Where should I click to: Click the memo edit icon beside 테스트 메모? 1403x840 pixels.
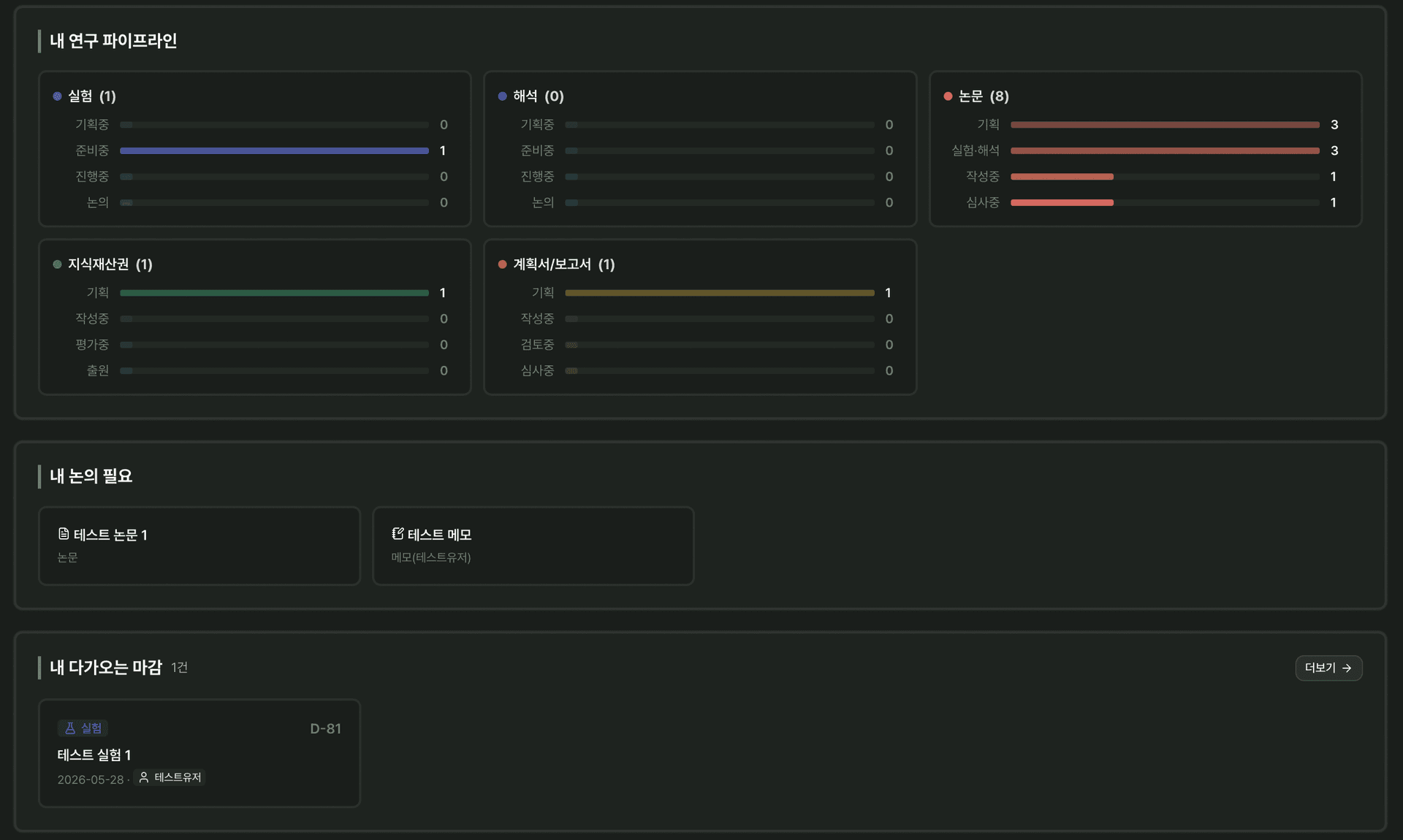(x=398, y=534)
